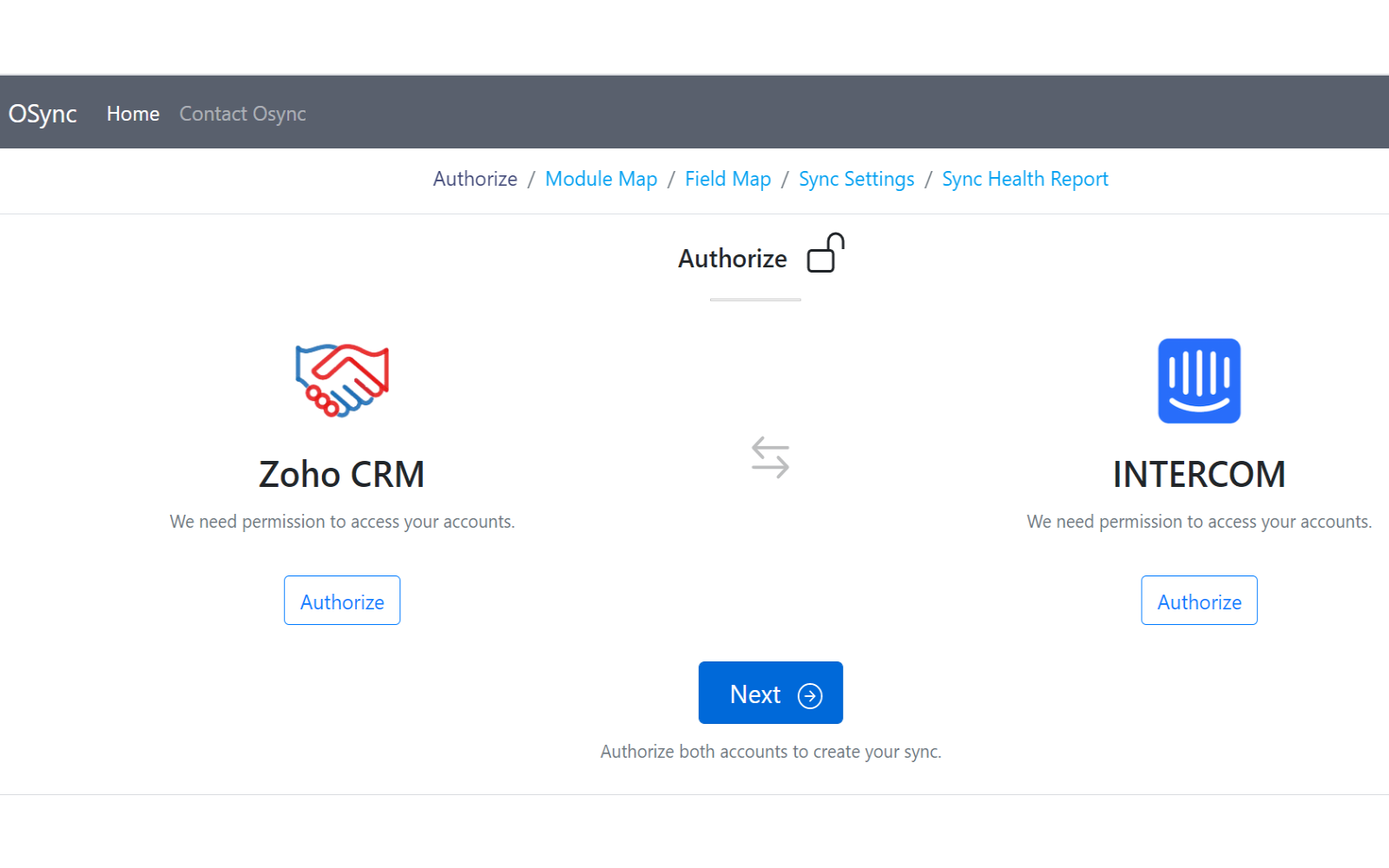The height and width of the screenshot is (868, 1389).
Task: Click the unlocked padlock beside Authorize heading
Action: coord(826,253)
